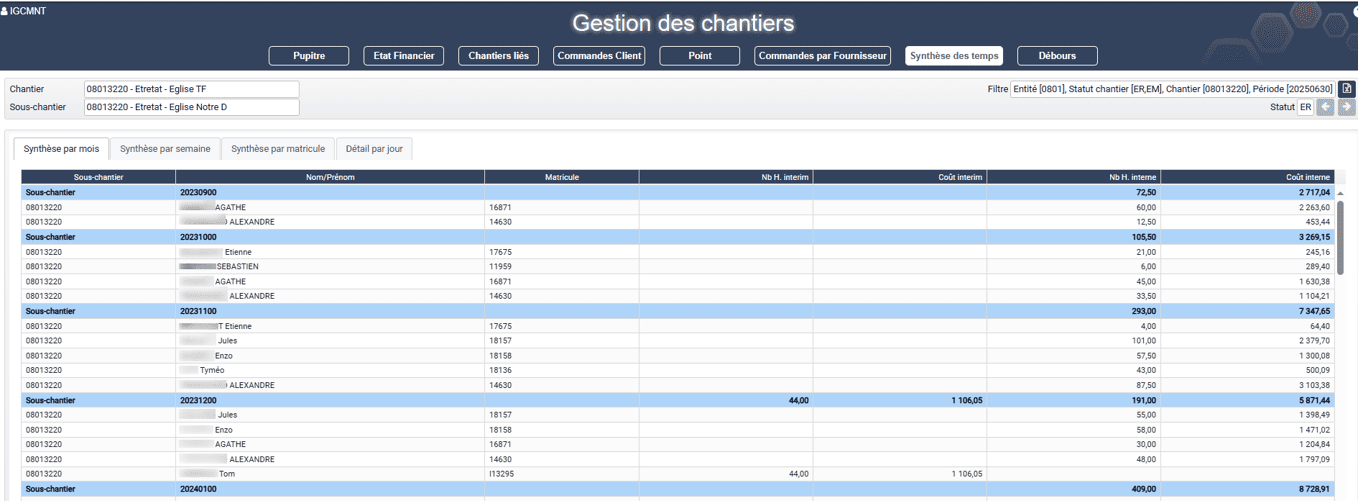The height and width of the screenshot is (501, 1358).
Task: Click cost value 2 263,60
Action: pos(1314,207)
